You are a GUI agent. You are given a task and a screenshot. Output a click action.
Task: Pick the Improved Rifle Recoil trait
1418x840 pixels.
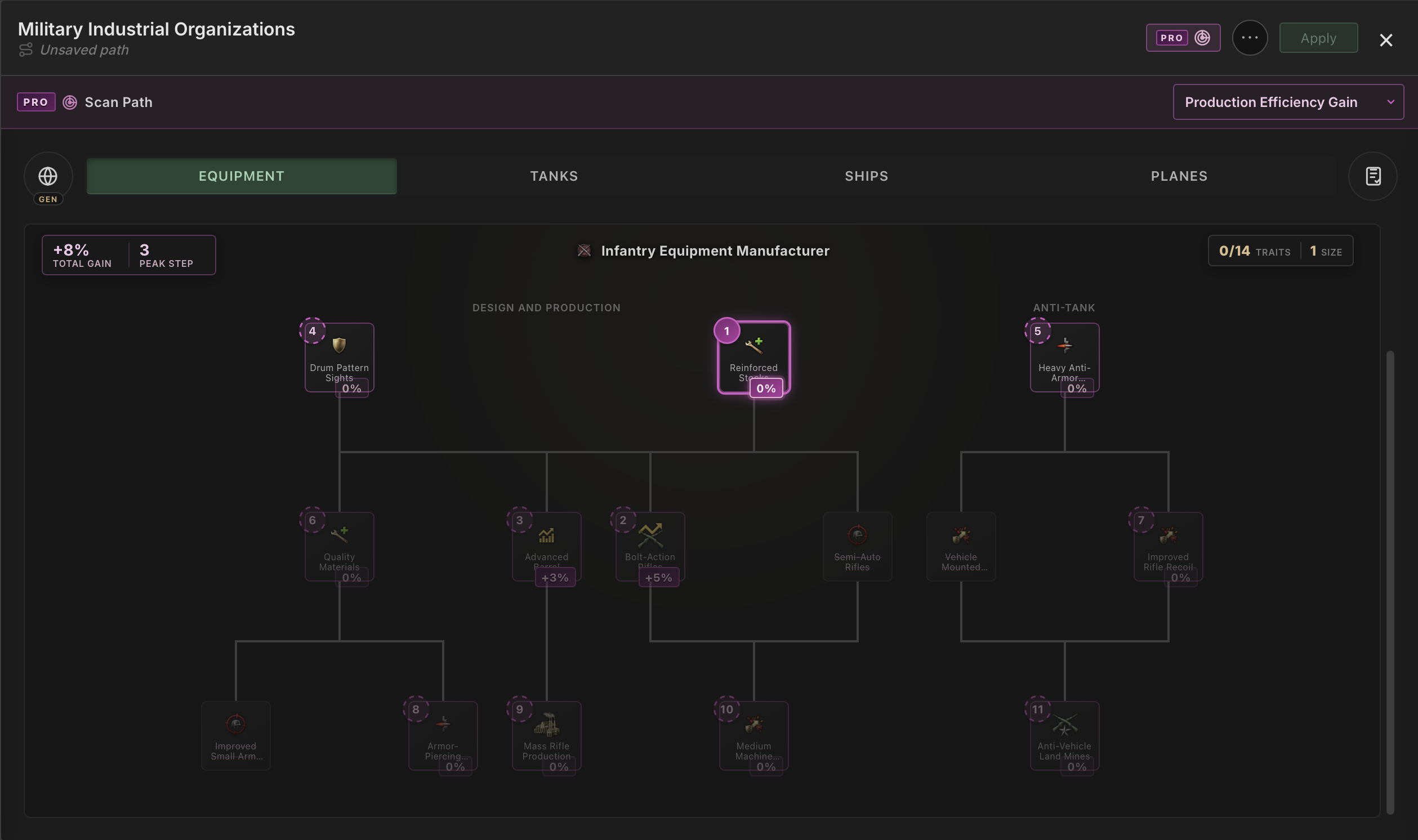pyautogui.click(x=1168, y=546)
